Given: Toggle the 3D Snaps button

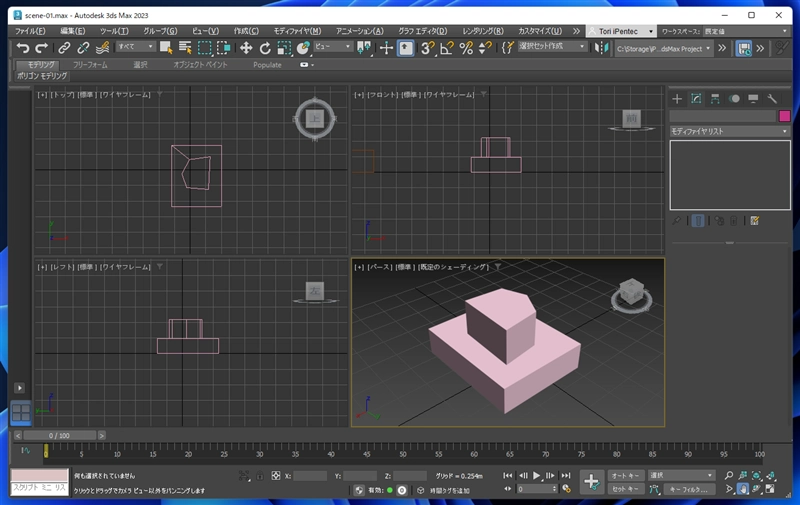Looking at the screenshot, I should coord(428,48).
